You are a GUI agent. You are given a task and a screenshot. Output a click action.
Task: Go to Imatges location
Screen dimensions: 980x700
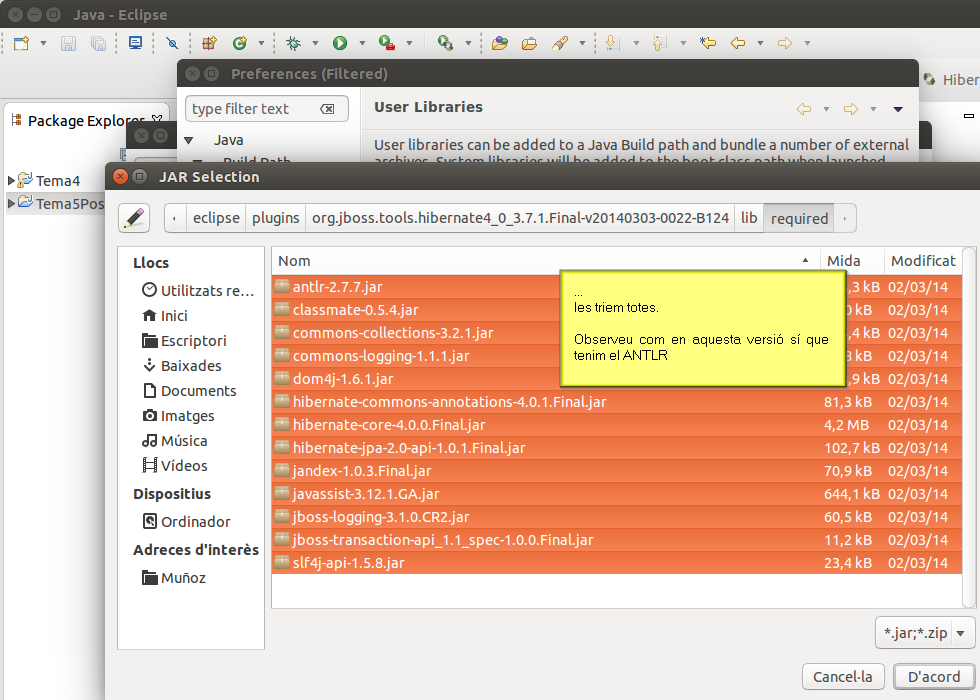[x=178, y=416]
